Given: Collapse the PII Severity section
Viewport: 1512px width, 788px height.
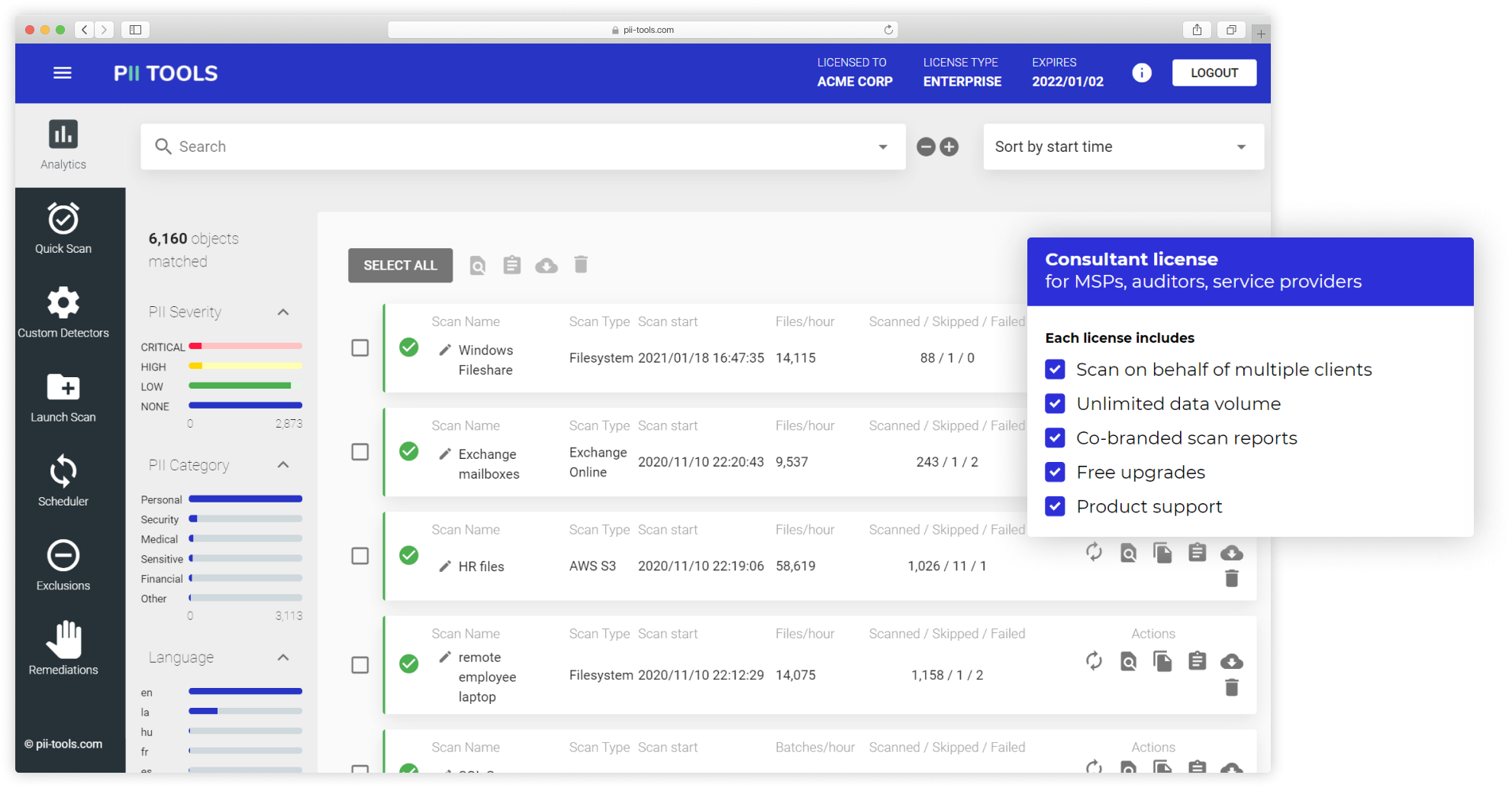Looking at the screenshot, I should 283,312.
